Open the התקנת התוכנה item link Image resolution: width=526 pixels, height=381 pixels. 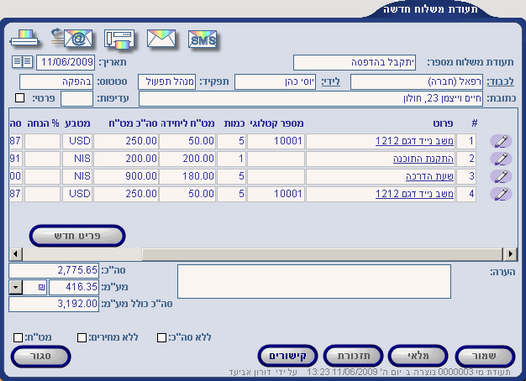tap(423, 159)
